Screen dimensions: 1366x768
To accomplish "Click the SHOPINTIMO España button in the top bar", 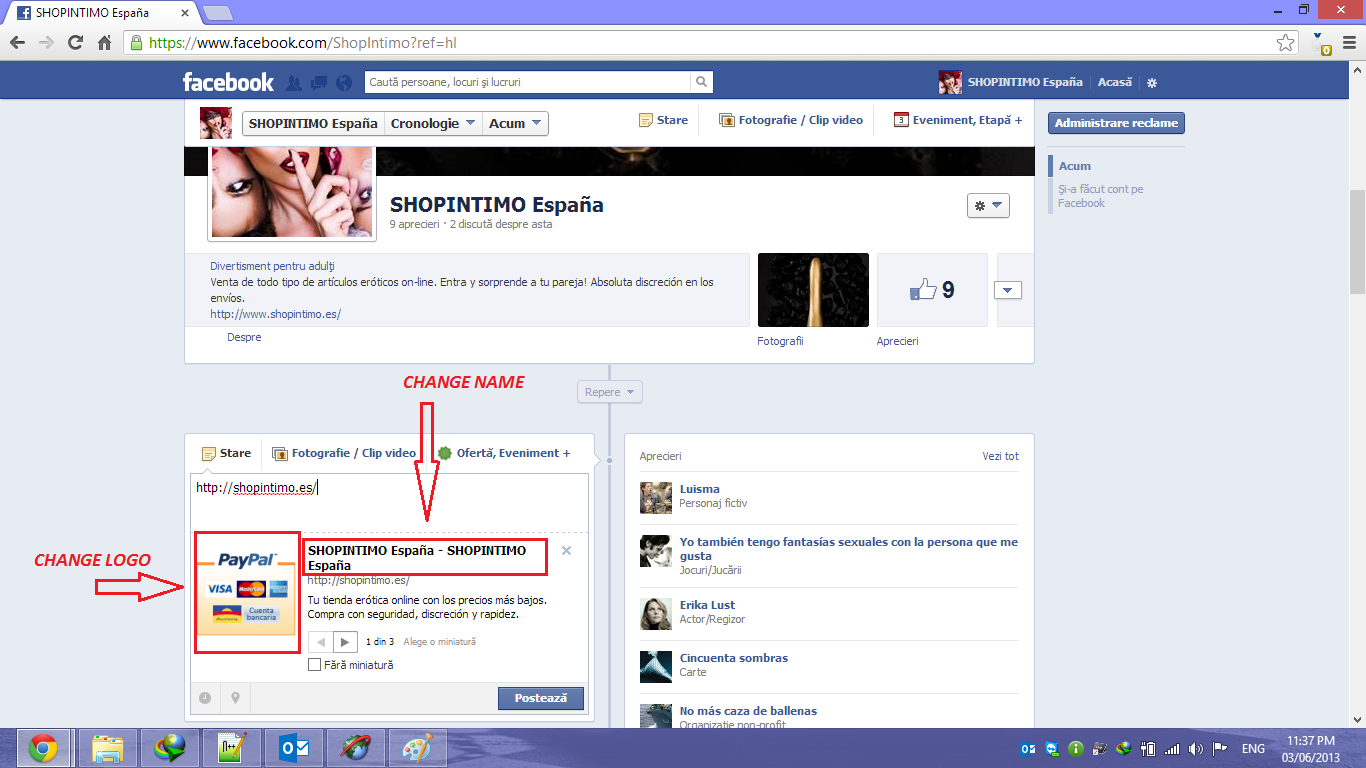I will tap(313, 123).
